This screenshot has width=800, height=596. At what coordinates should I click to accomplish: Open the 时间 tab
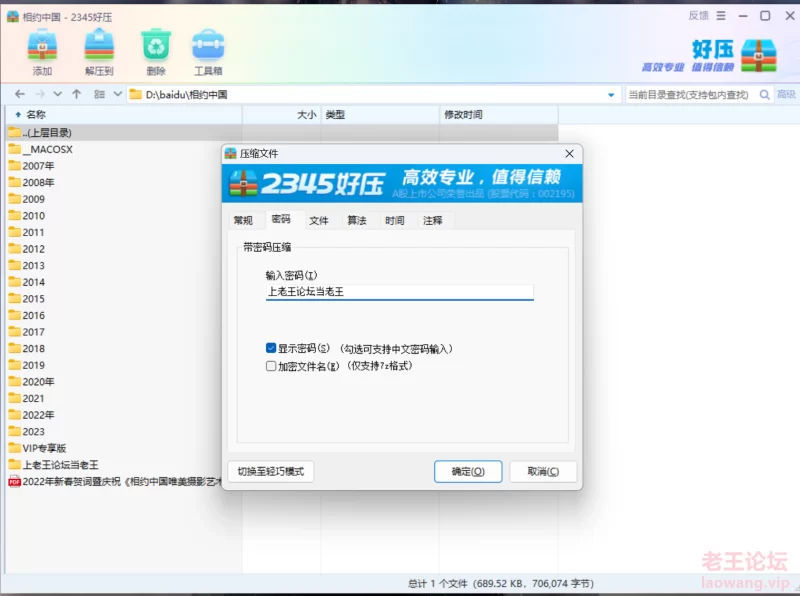click(395, 220)
